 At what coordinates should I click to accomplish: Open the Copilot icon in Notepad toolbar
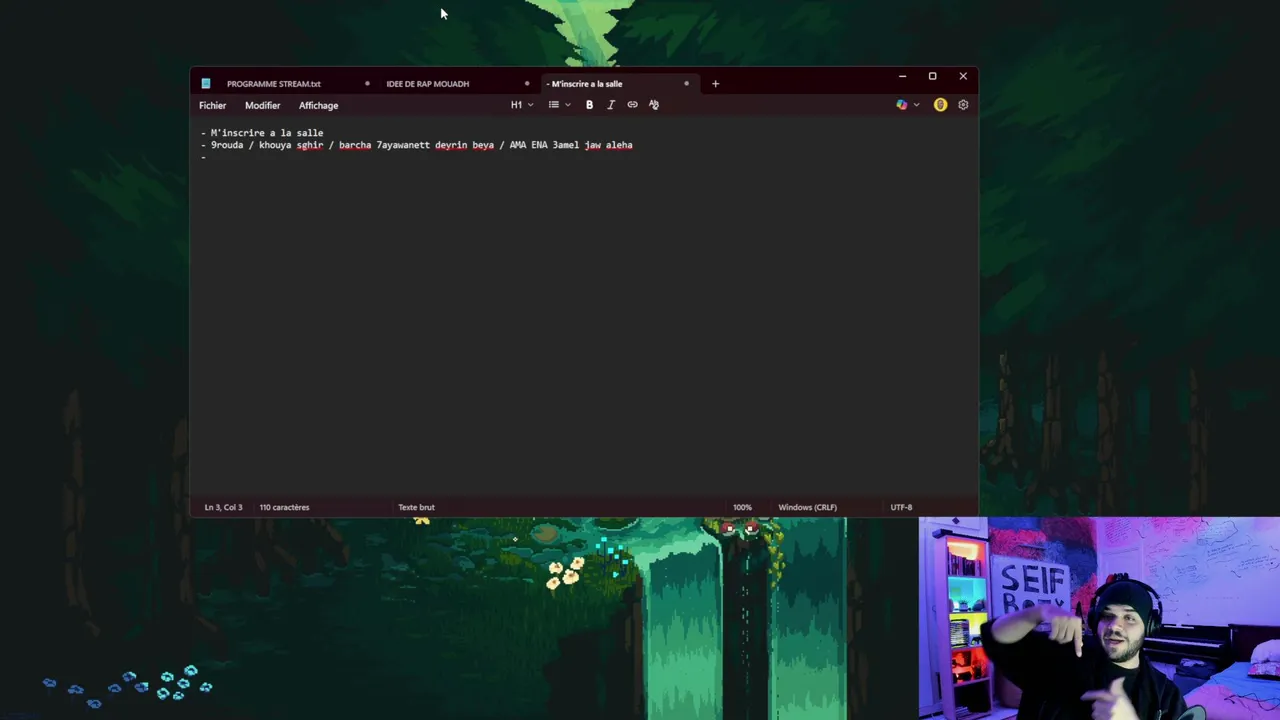901,105
